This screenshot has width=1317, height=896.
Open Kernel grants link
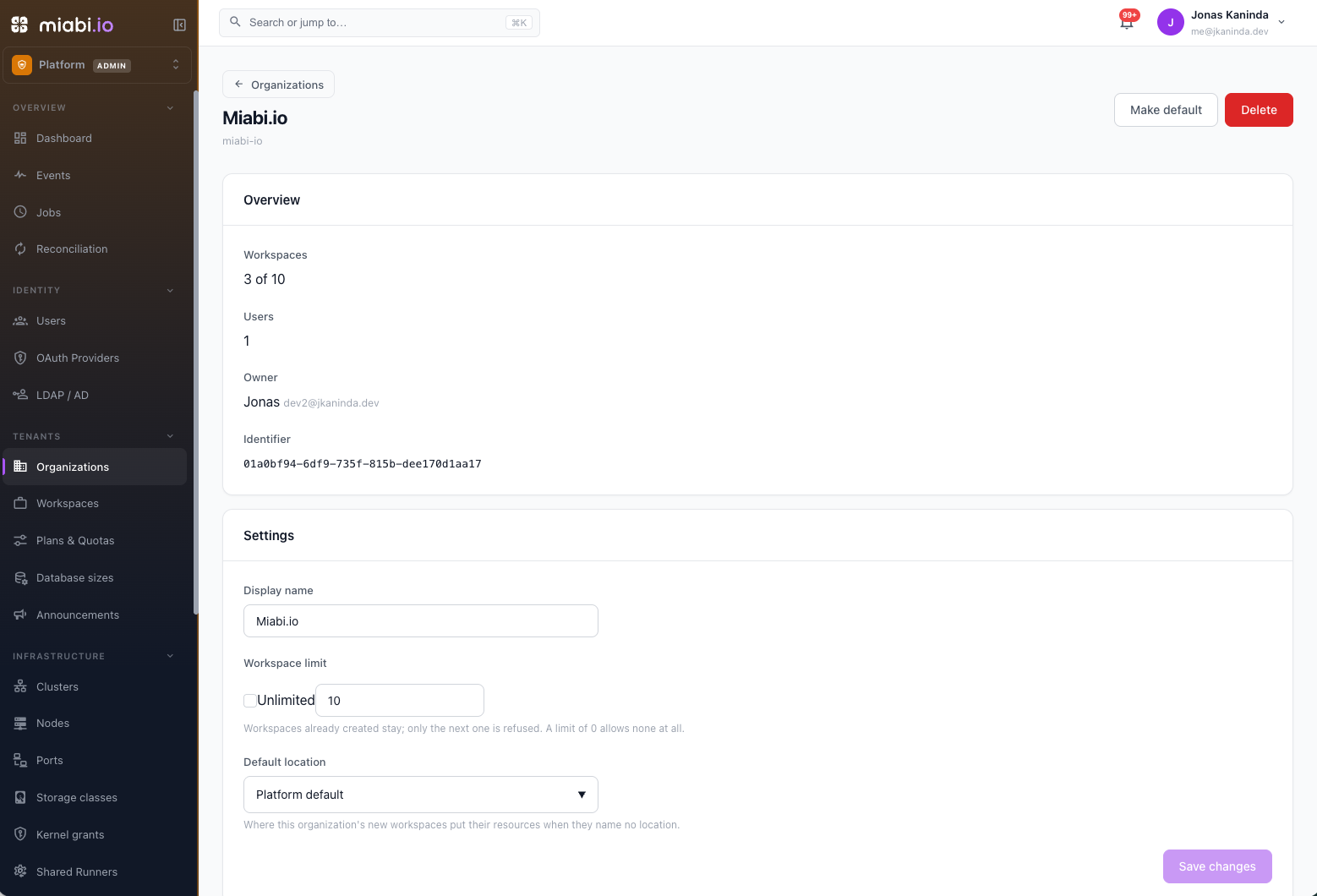(x=95, y=834)
